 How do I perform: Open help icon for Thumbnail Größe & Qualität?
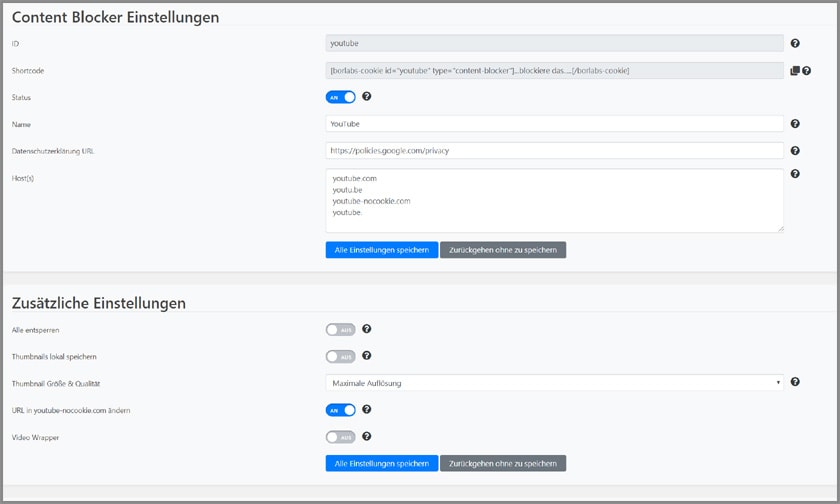tap(795, 382)
